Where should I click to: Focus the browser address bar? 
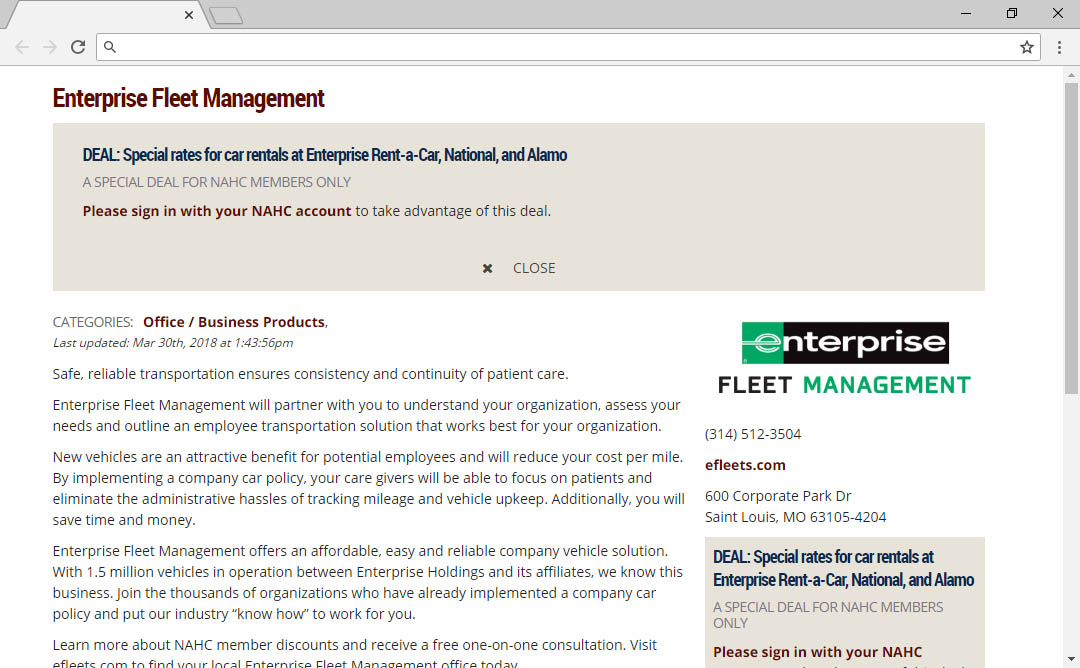pos(560,47)
